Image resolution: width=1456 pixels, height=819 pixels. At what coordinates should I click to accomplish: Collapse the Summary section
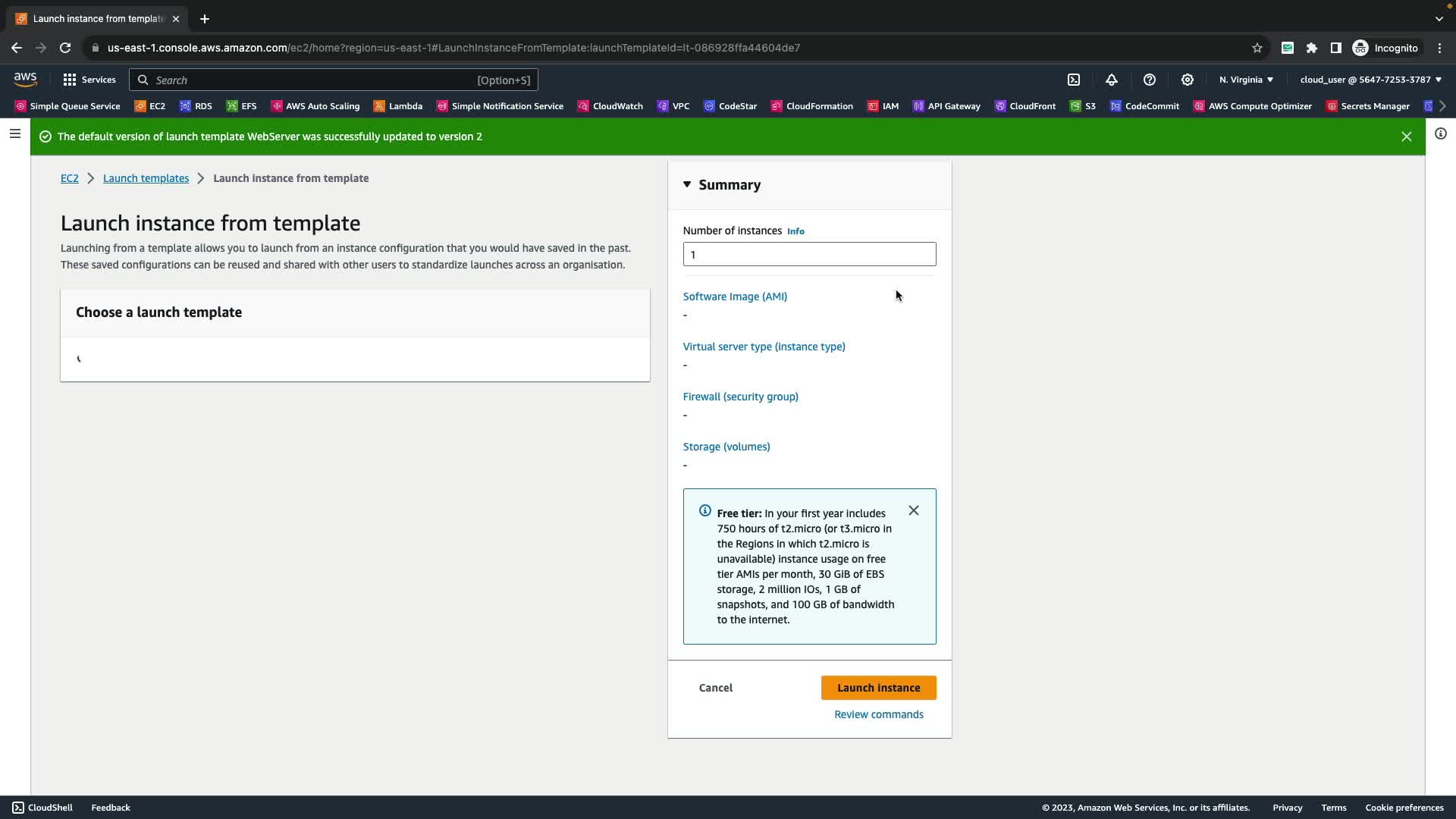point(687,184)
